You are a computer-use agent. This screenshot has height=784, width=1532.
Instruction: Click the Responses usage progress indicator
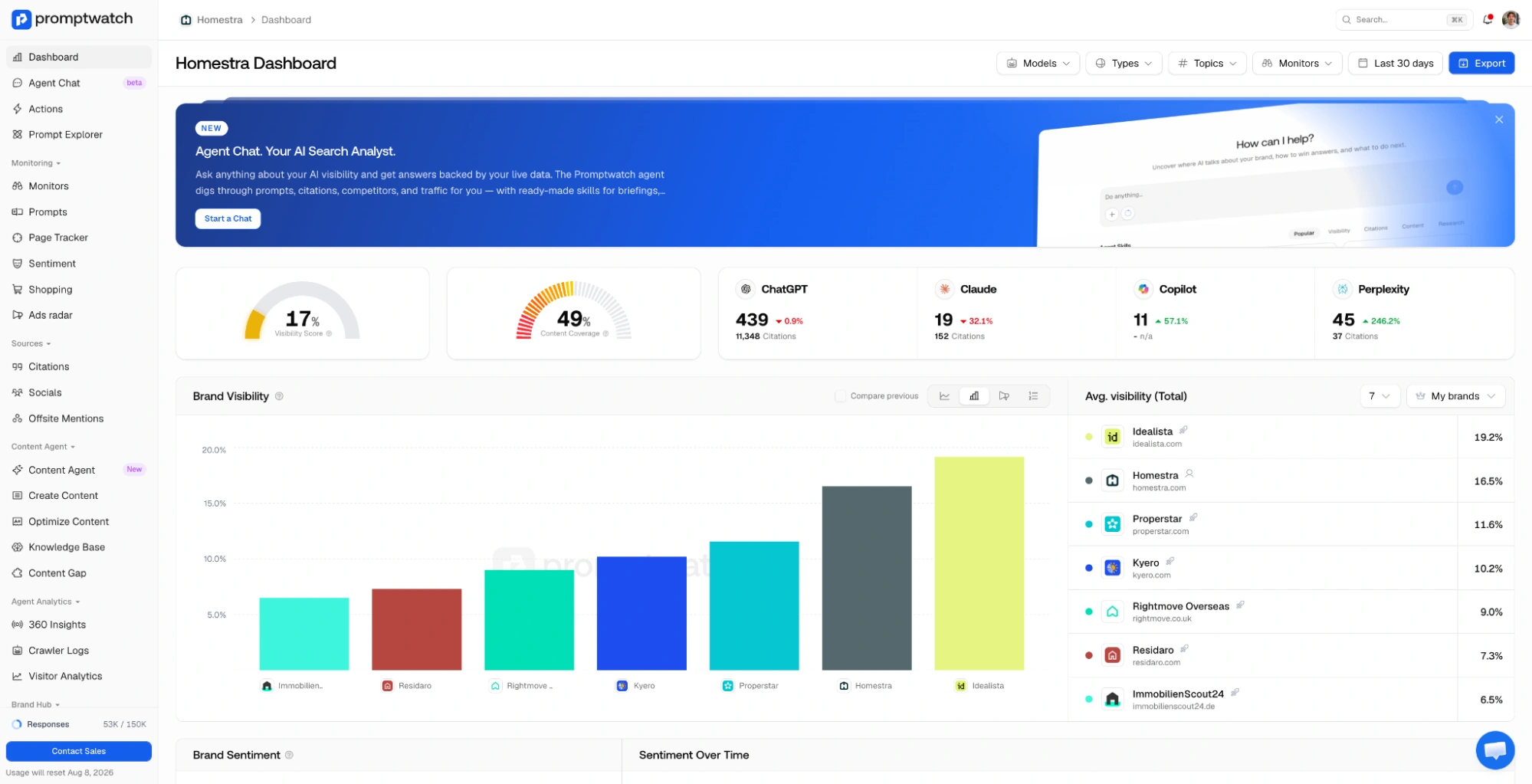pos(17,724)
